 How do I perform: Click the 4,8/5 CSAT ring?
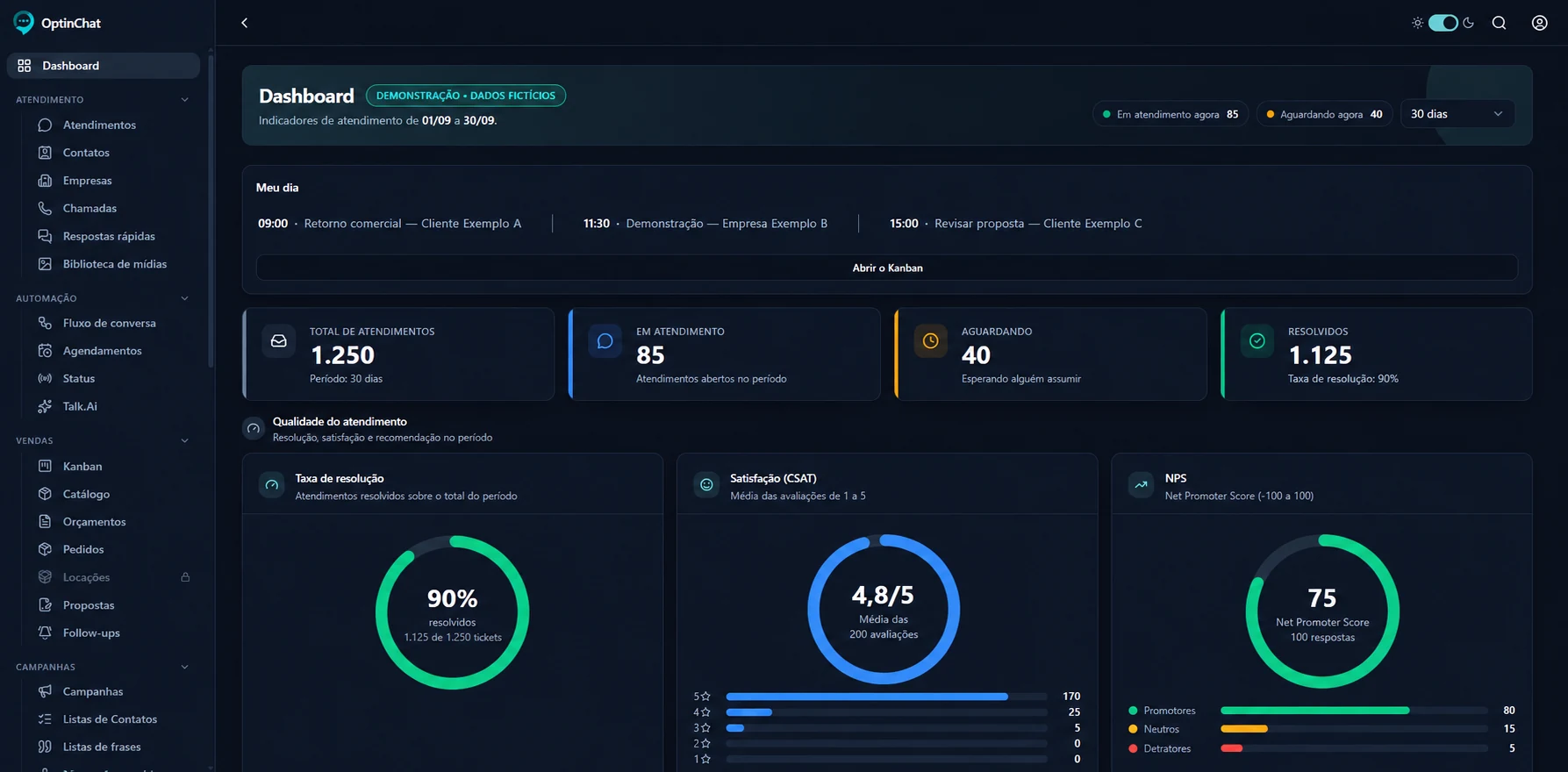tap(884, 609)
